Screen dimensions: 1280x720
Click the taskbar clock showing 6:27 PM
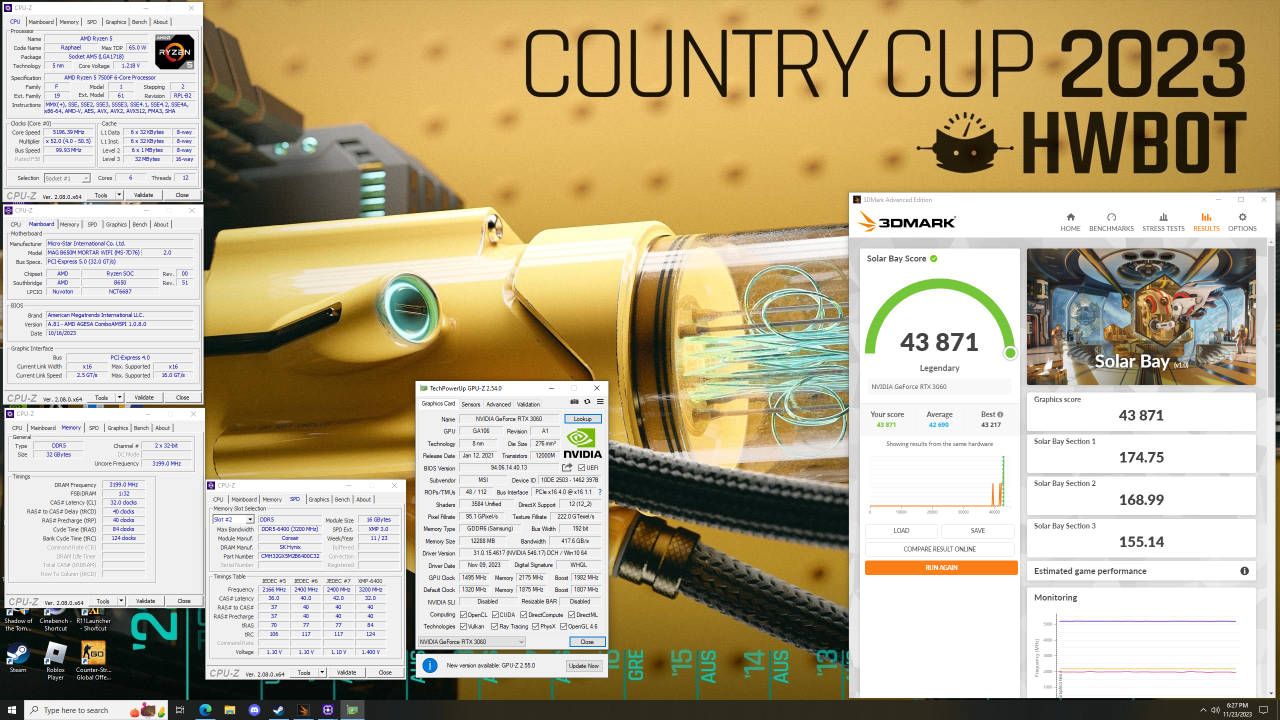[1235, 710]
